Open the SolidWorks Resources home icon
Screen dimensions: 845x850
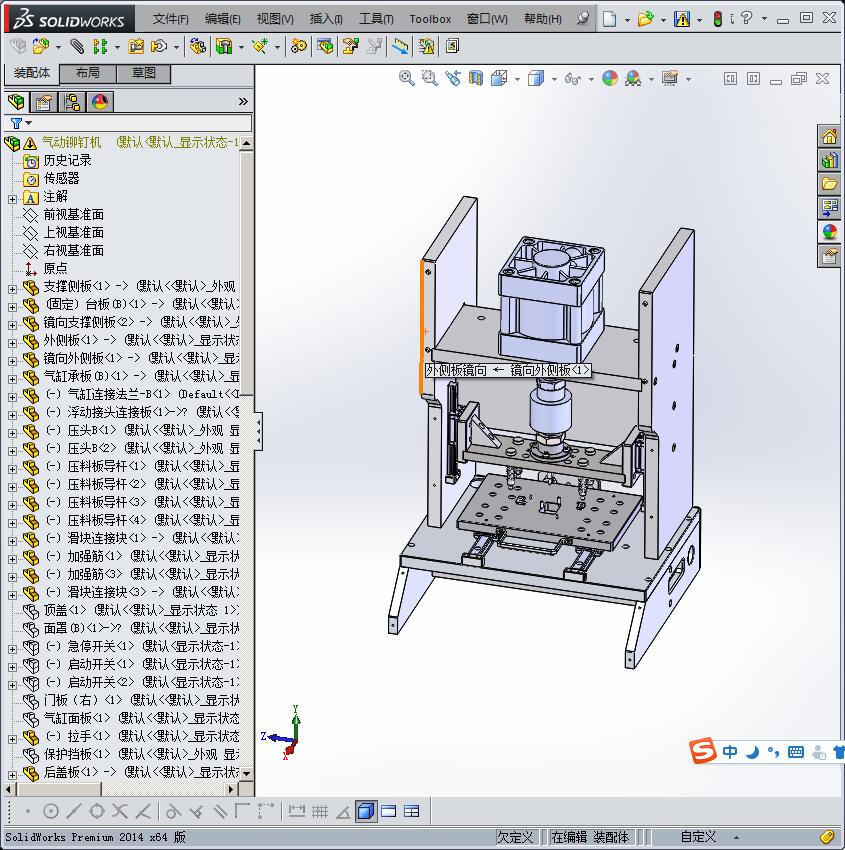(829, 136)
